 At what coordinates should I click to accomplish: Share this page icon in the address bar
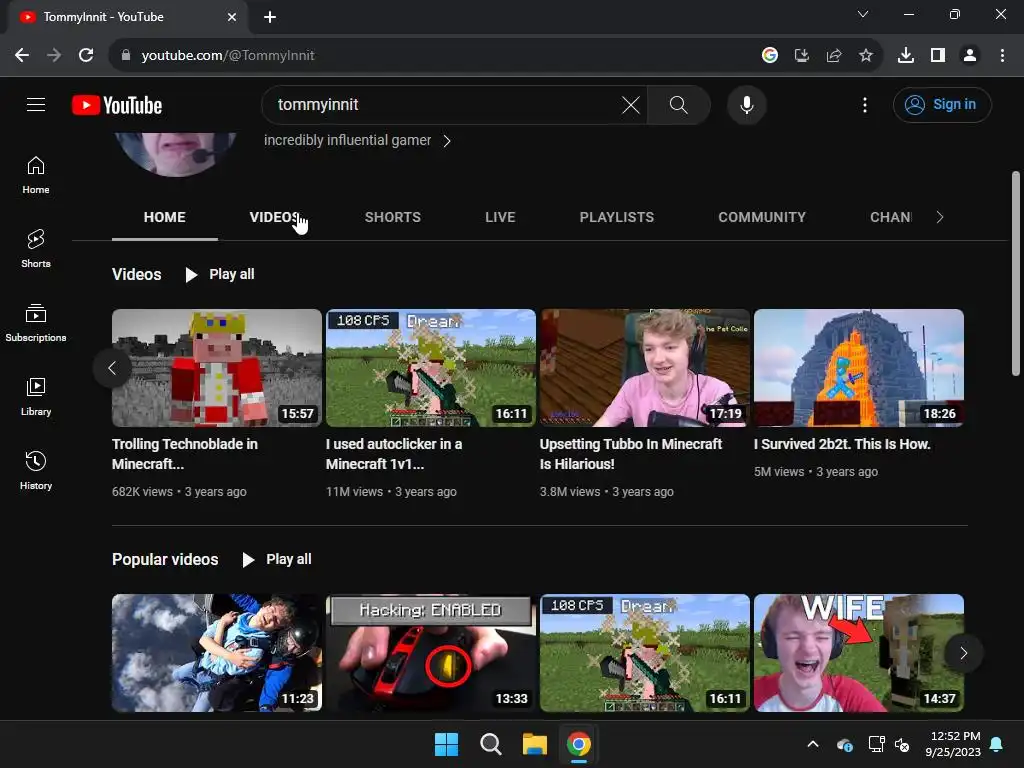(834, 56)
